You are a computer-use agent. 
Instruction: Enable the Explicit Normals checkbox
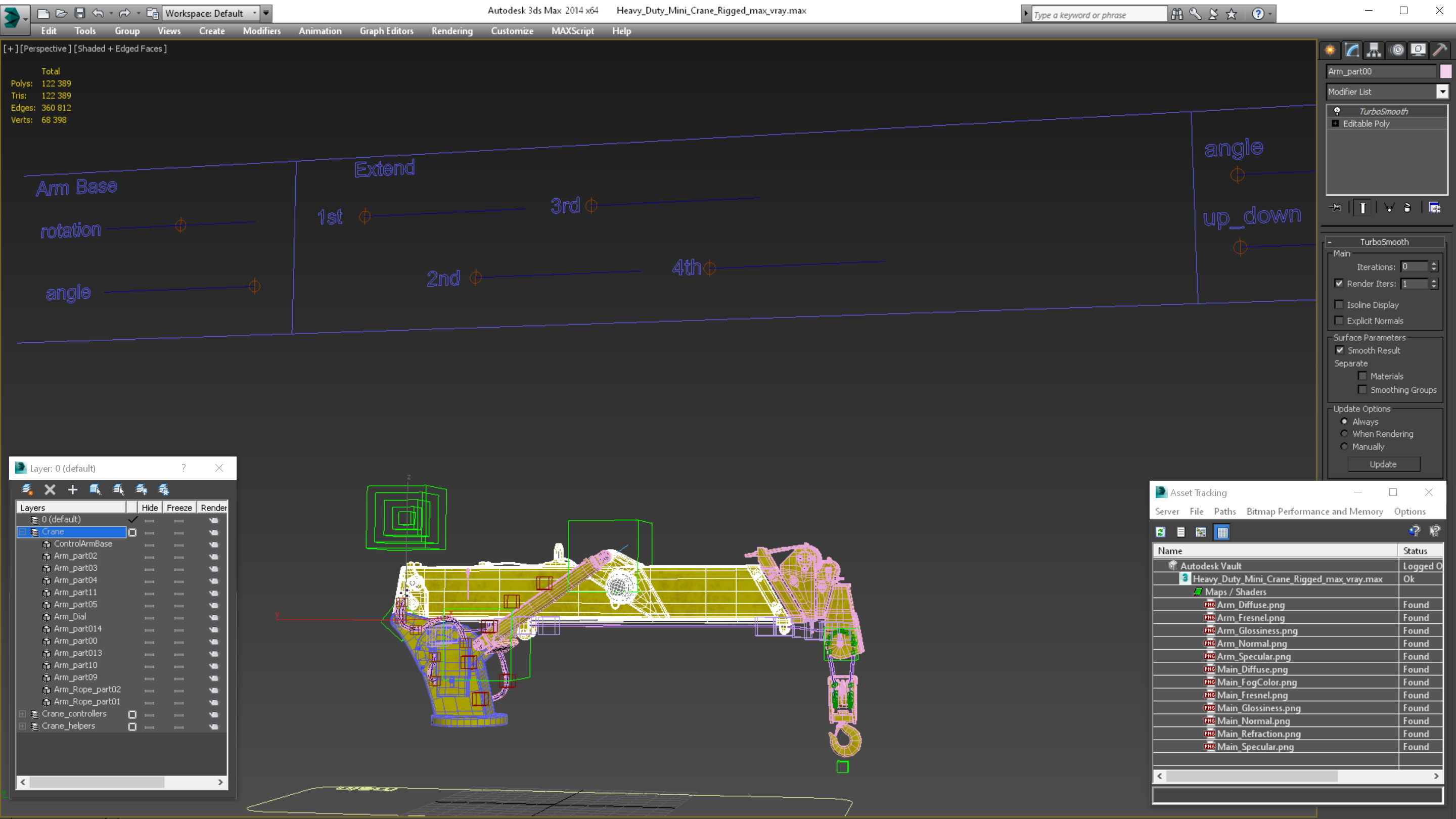pos(1339,321)
